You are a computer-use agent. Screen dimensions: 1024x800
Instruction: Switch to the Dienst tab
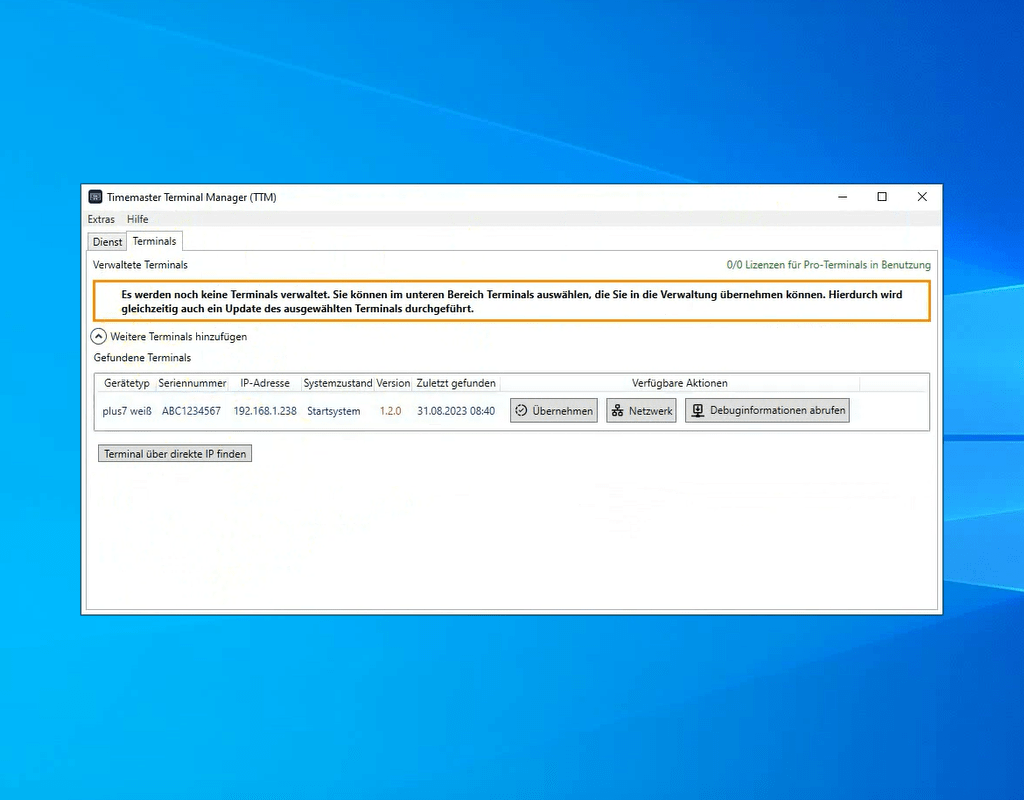(107, 242)
